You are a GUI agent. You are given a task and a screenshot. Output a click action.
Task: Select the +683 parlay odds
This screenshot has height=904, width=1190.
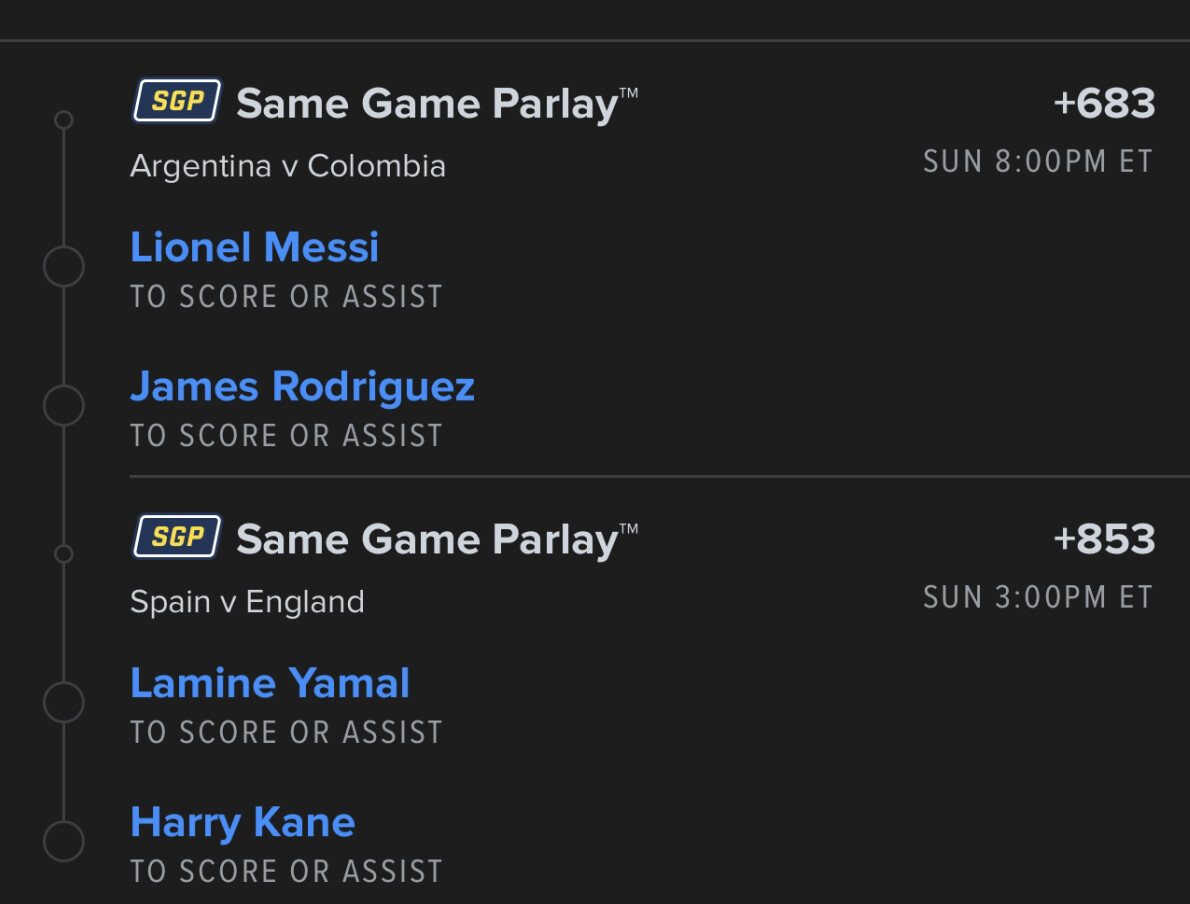[1104, 104]
